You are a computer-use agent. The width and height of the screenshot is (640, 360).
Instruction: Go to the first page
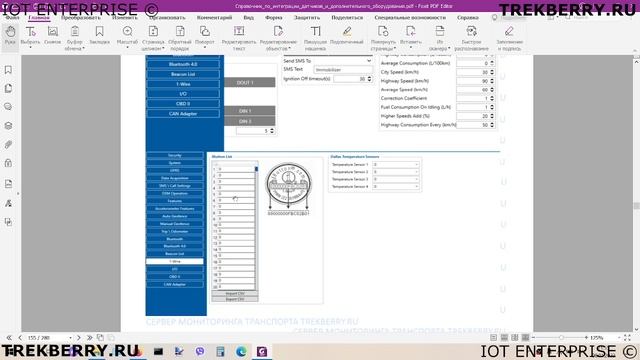(x=9, y=338)
